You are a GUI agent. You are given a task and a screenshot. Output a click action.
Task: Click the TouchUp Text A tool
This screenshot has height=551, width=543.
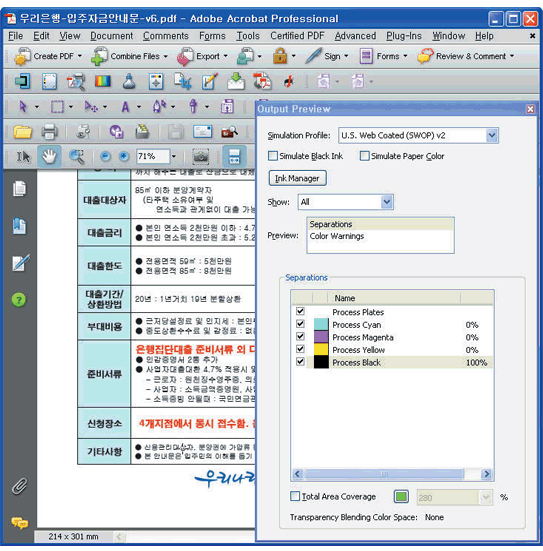[x=125, y=106]
